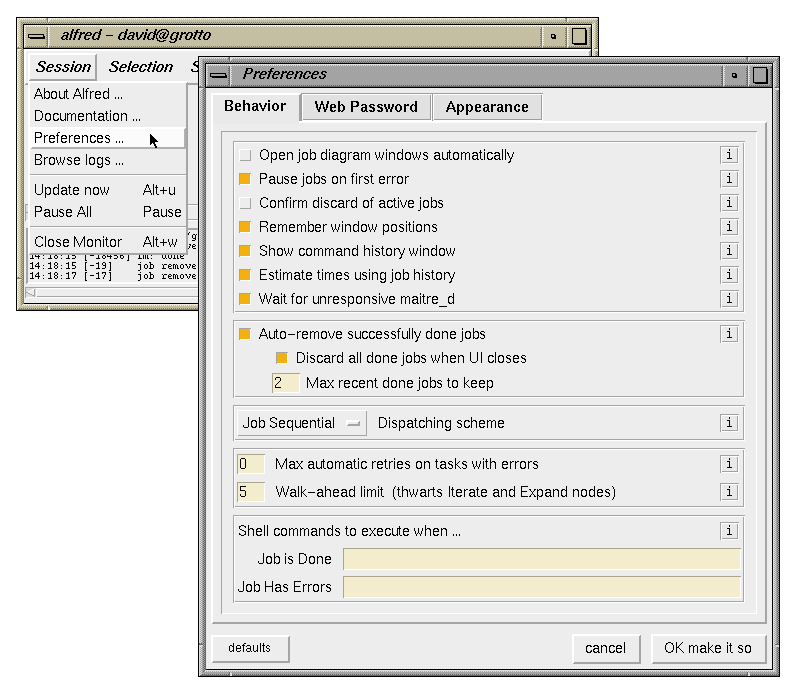Image resolution: width=800 pixels, height=696 pixels.
Task: Open the Preferences window menu button
Action: [218, 75]
